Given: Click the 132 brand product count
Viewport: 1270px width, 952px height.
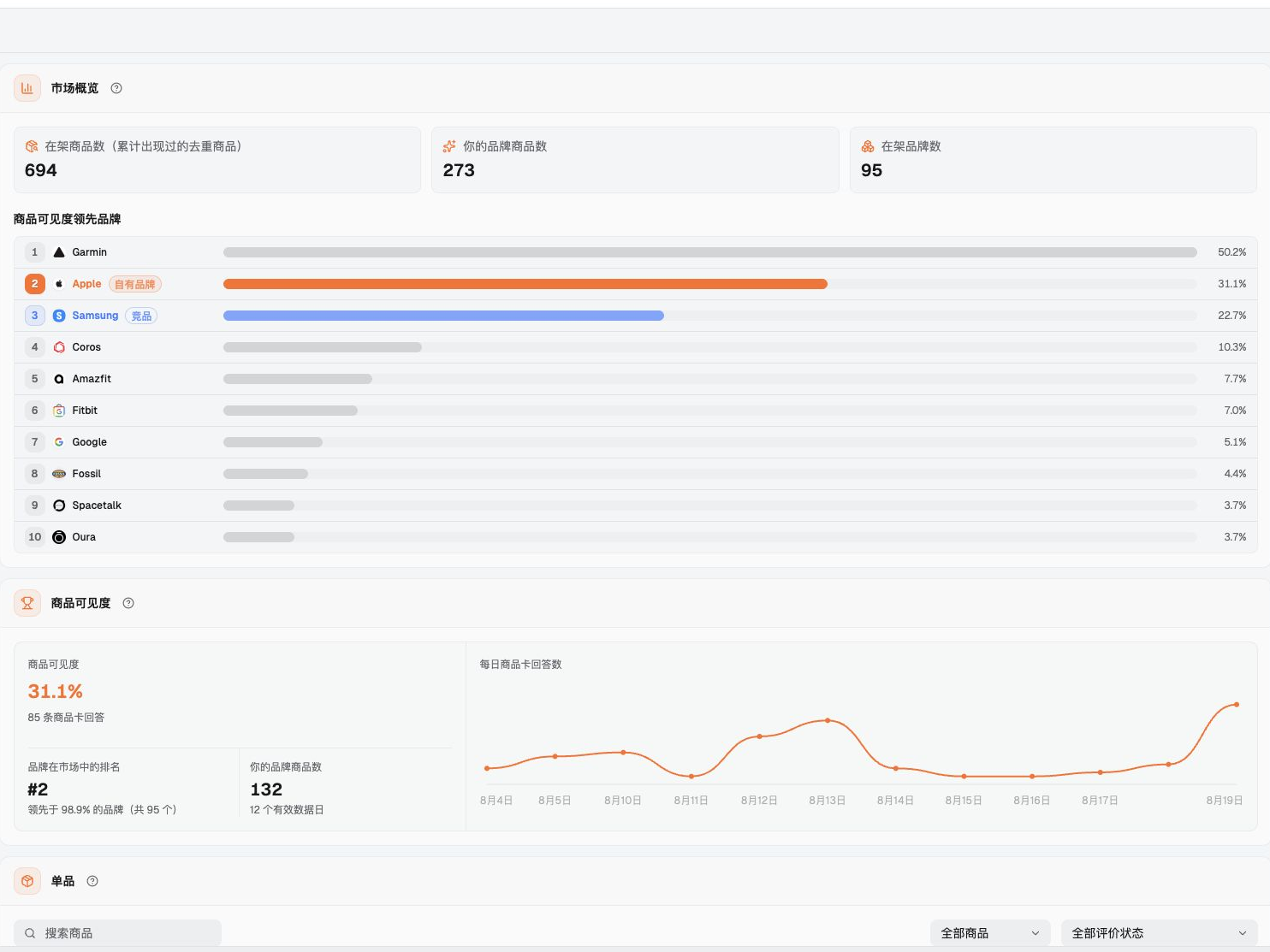Looking at the screenshot, I should [x=266, y=789].
